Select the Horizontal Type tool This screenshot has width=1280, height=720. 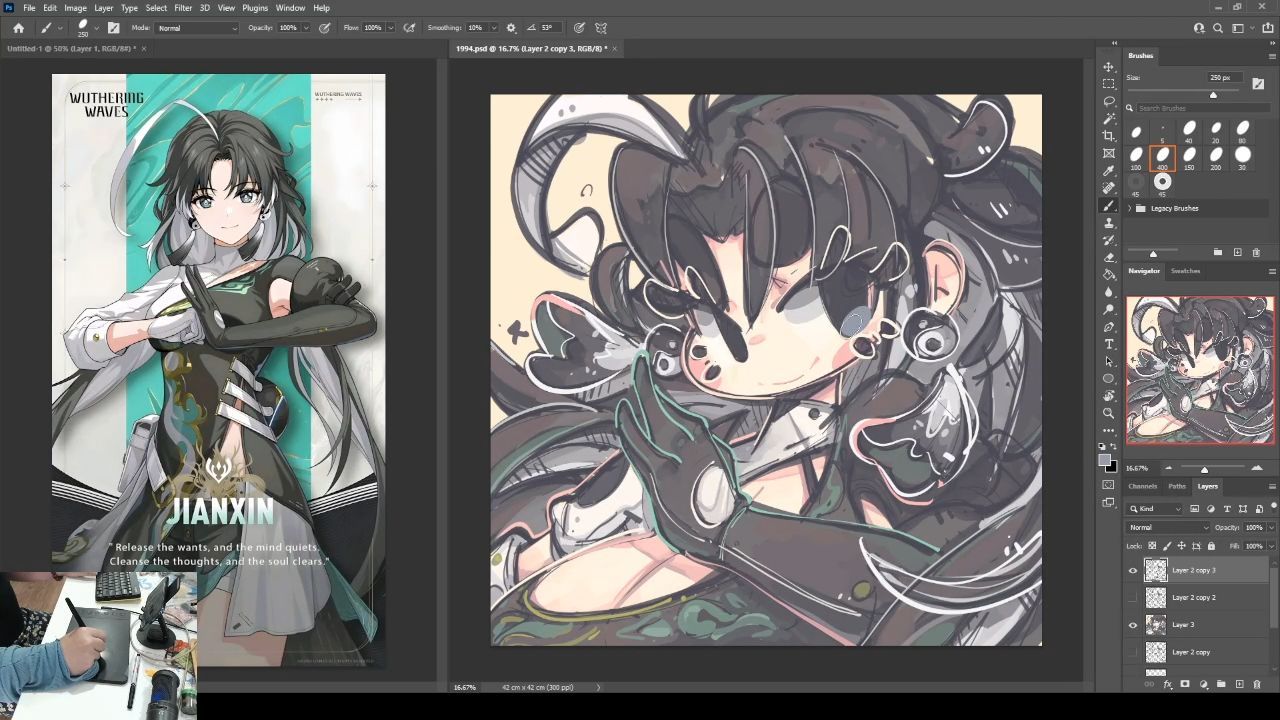(x=1109, y=344)
